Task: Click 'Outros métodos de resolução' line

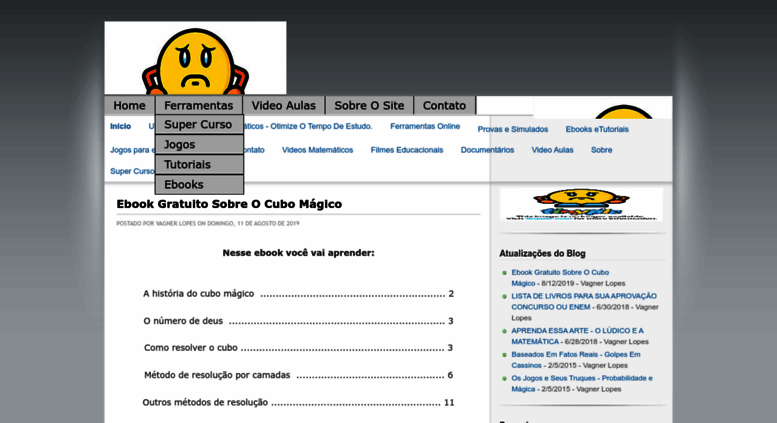Action: [298, 402]
